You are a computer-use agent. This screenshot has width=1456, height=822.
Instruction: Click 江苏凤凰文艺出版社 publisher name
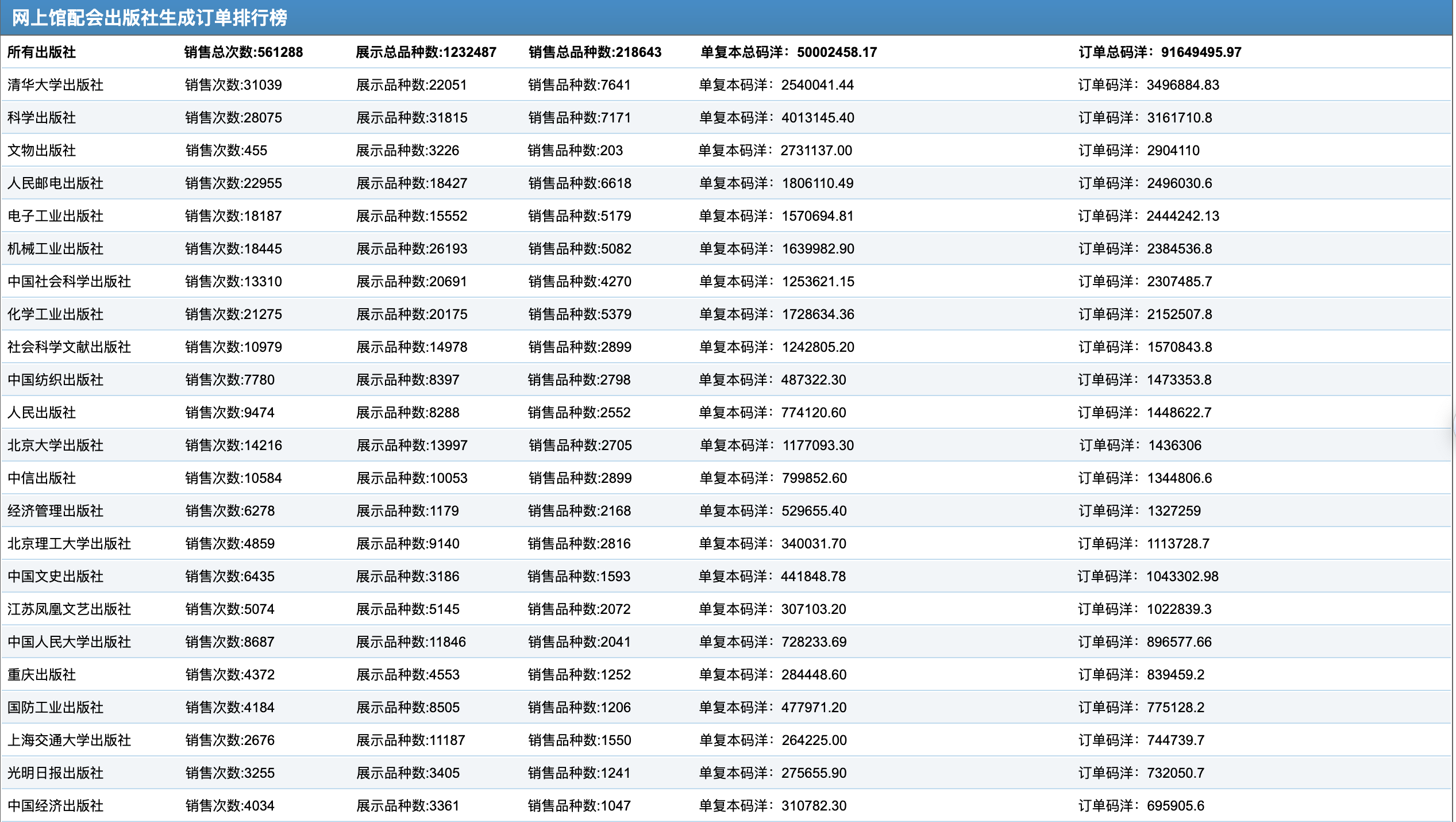(69, 609)
